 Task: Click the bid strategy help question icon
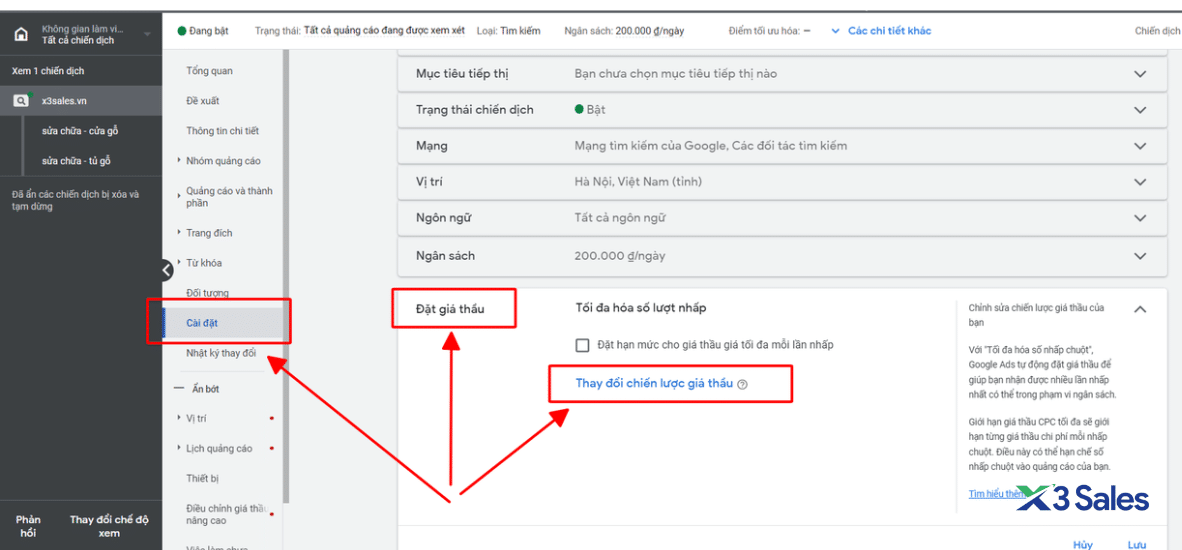click(743, 384)
